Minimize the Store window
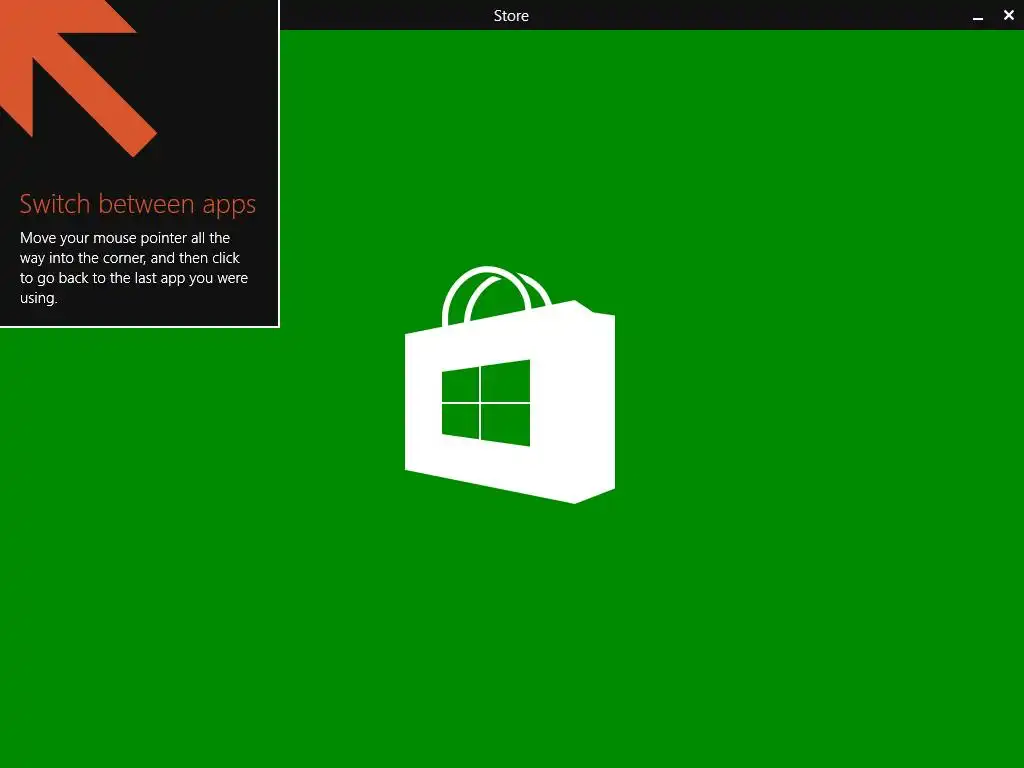This screenshot has height=768, width=1024. [978, 16]
